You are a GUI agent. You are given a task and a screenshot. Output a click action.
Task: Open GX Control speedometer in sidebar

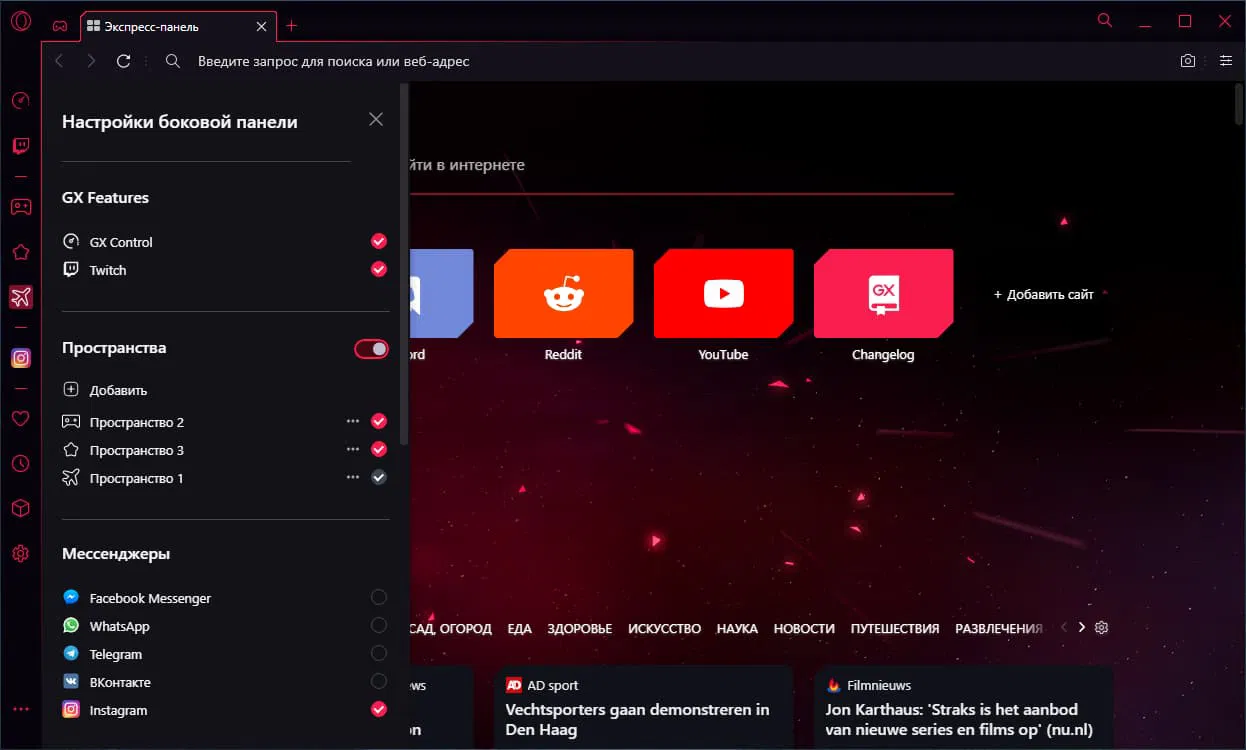pyautogui.click(x=20, y=100)
